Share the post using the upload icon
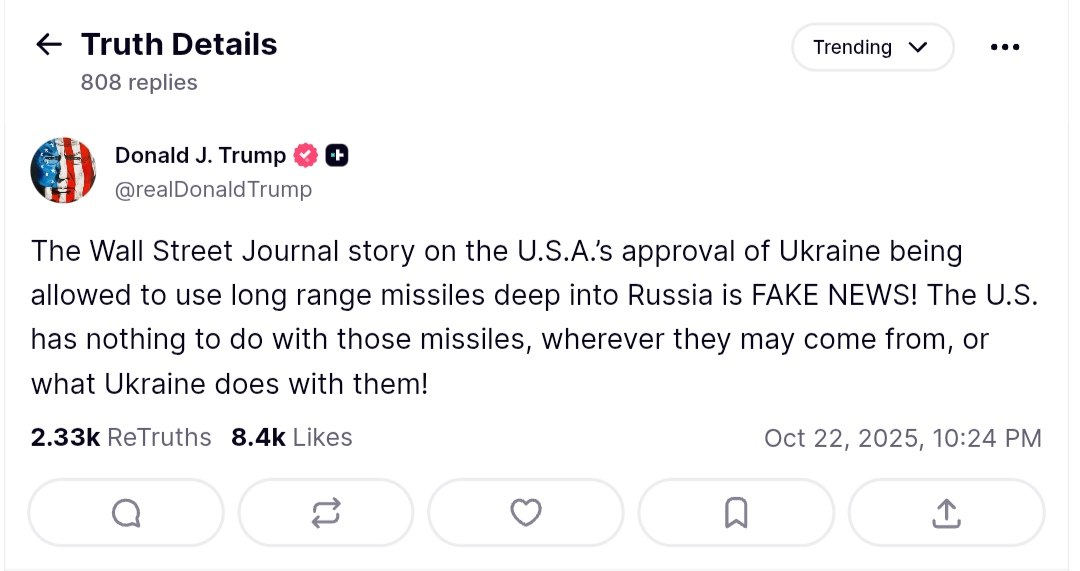The height and width of the screenshot is (571, 1080). click(x=946, y=513)
